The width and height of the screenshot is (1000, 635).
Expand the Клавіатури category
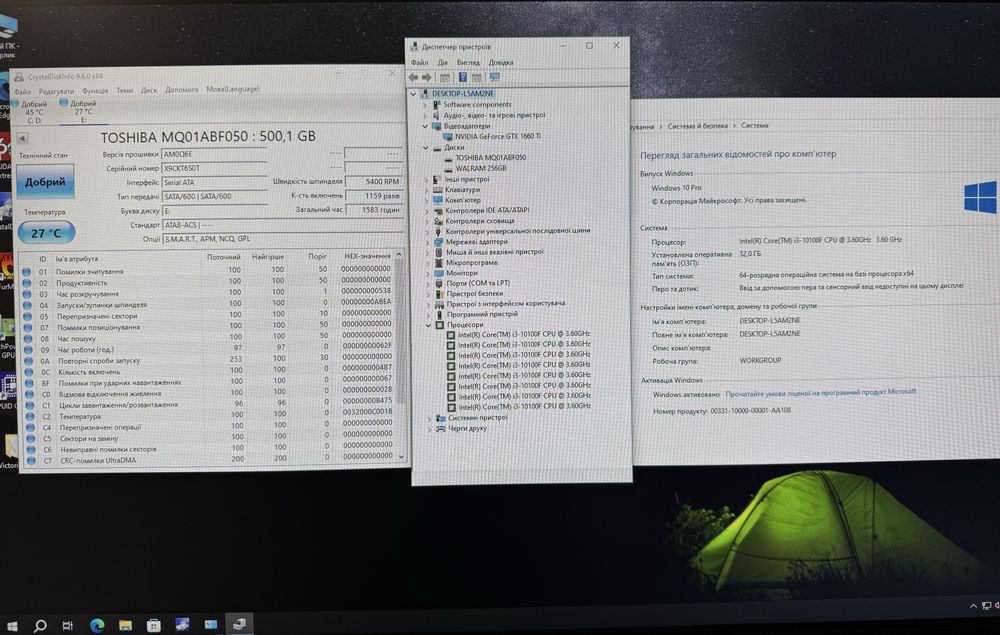(x=427, y=190)
